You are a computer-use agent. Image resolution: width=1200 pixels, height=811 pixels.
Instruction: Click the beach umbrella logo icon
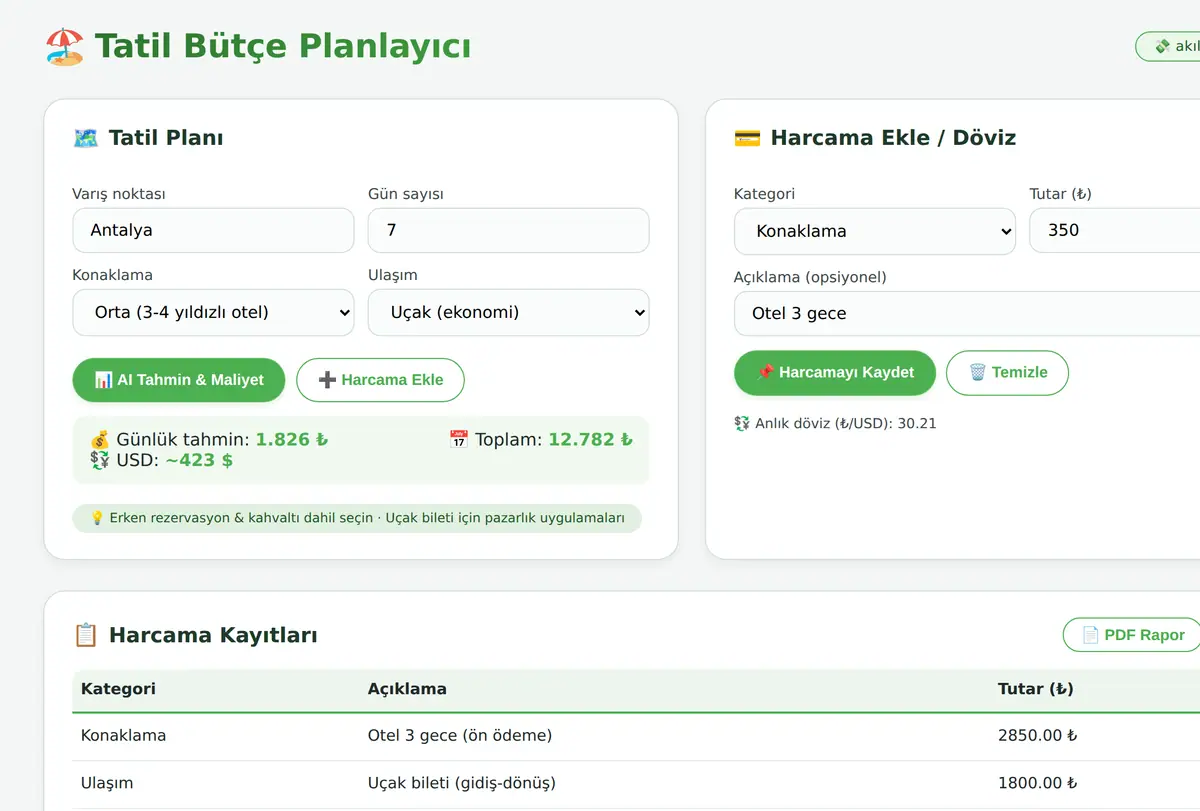point(65,46)
